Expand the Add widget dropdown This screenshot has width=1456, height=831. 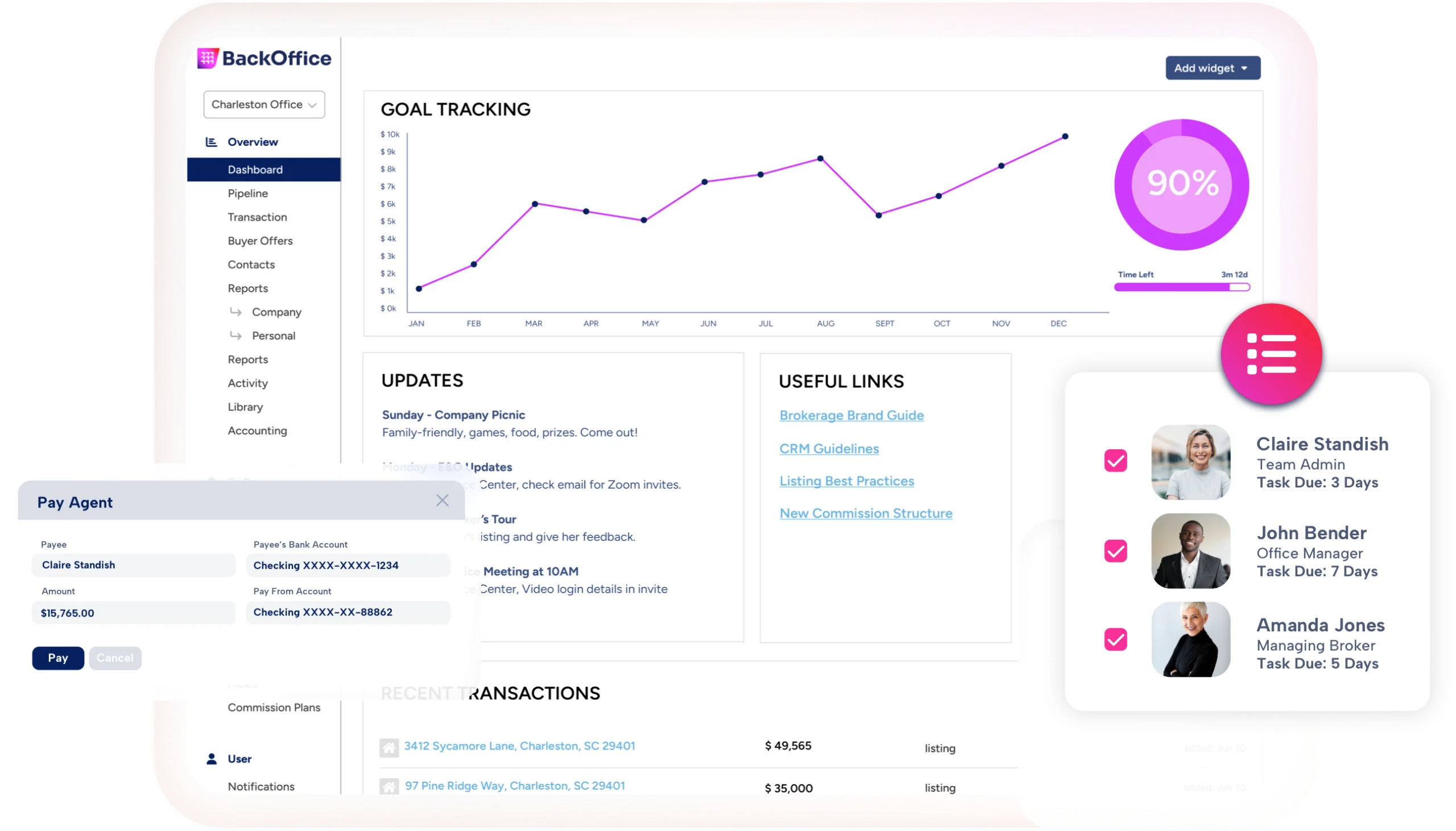click(1213, 68)
